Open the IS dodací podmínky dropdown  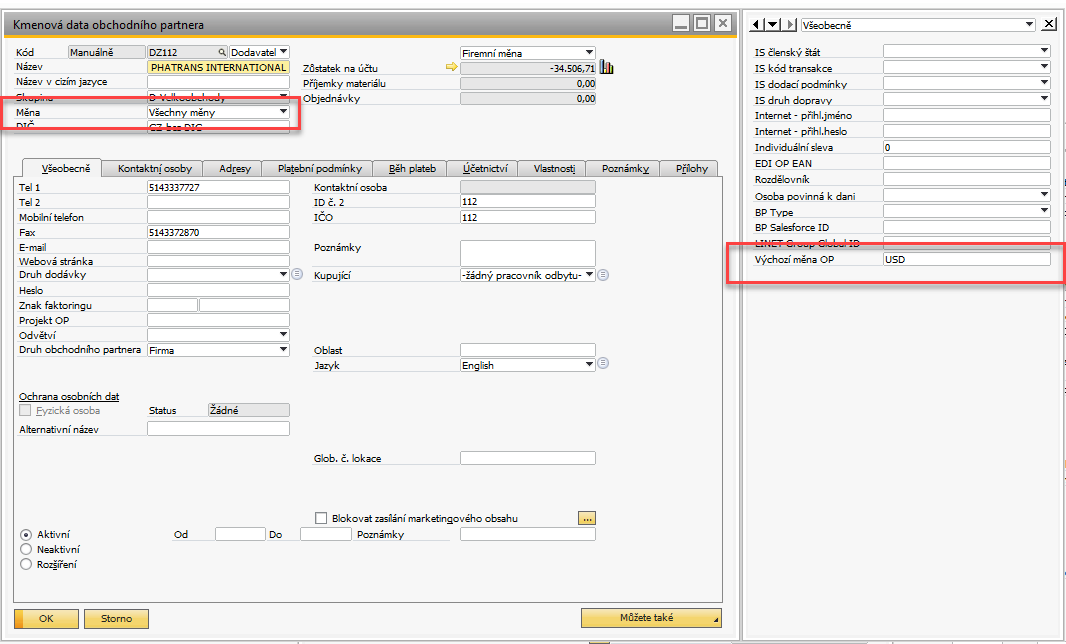pos(1044,82)
